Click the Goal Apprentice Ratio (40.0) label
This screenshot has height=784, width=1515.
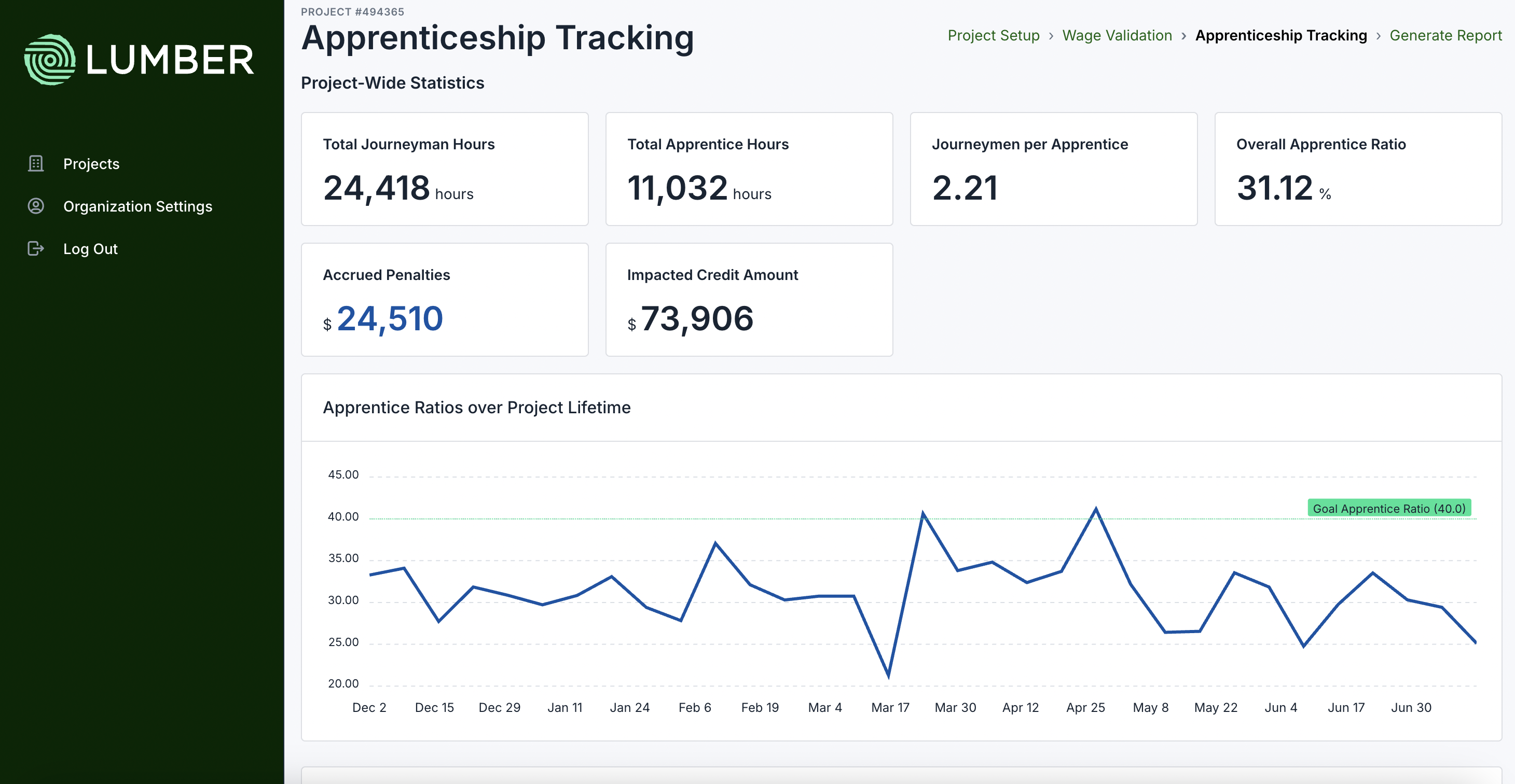1389,508
